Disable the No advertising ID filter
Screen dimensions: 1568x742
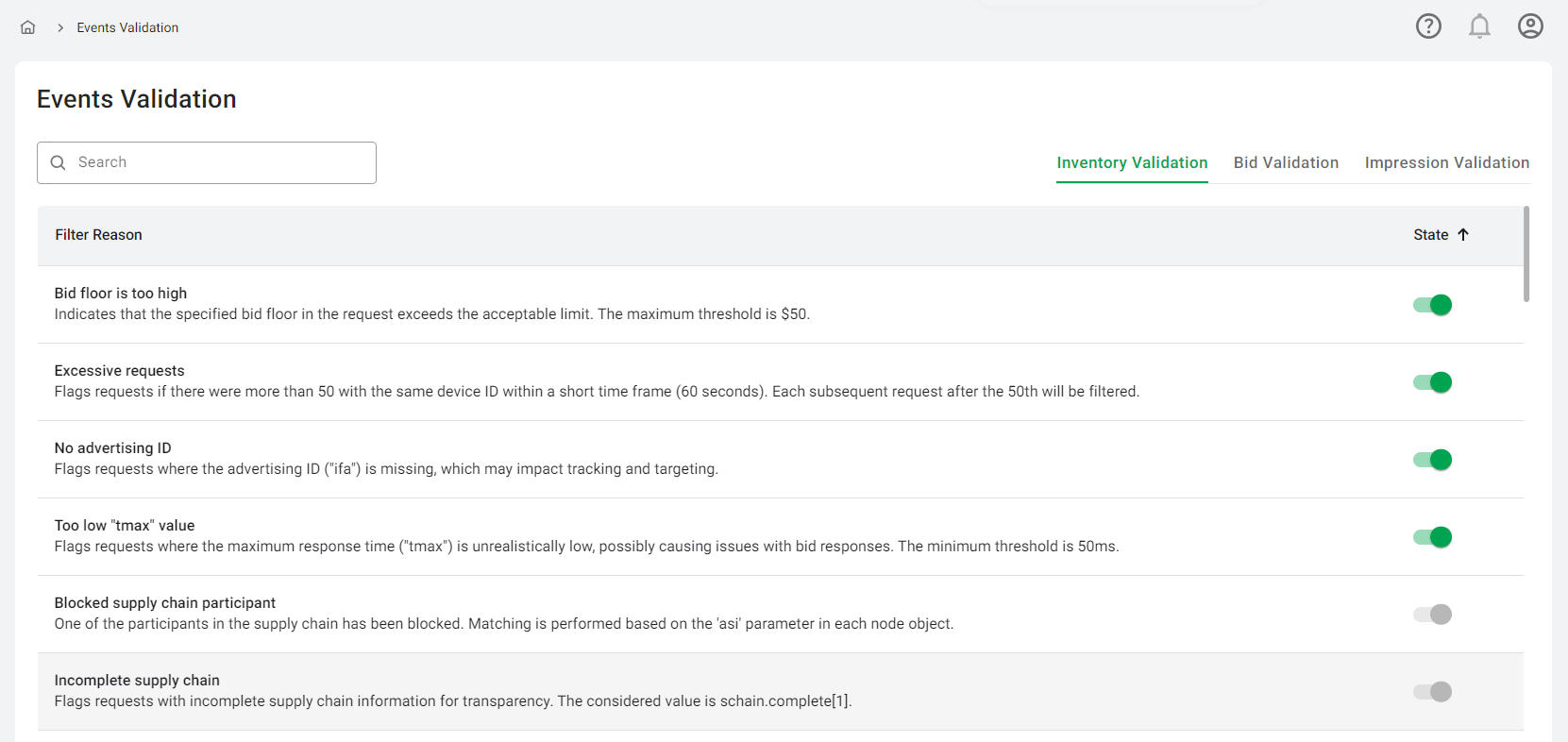(x=1432, y=460)
